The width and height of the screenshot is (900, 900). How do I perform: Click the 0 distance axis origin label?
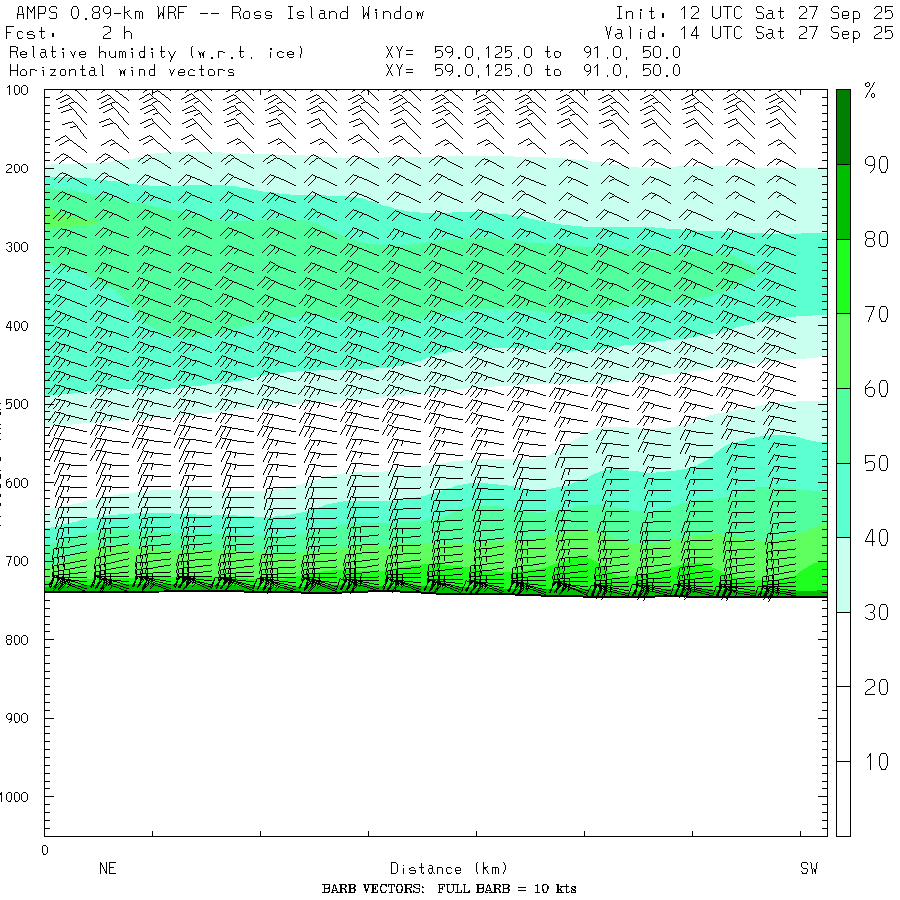[45, 850]
